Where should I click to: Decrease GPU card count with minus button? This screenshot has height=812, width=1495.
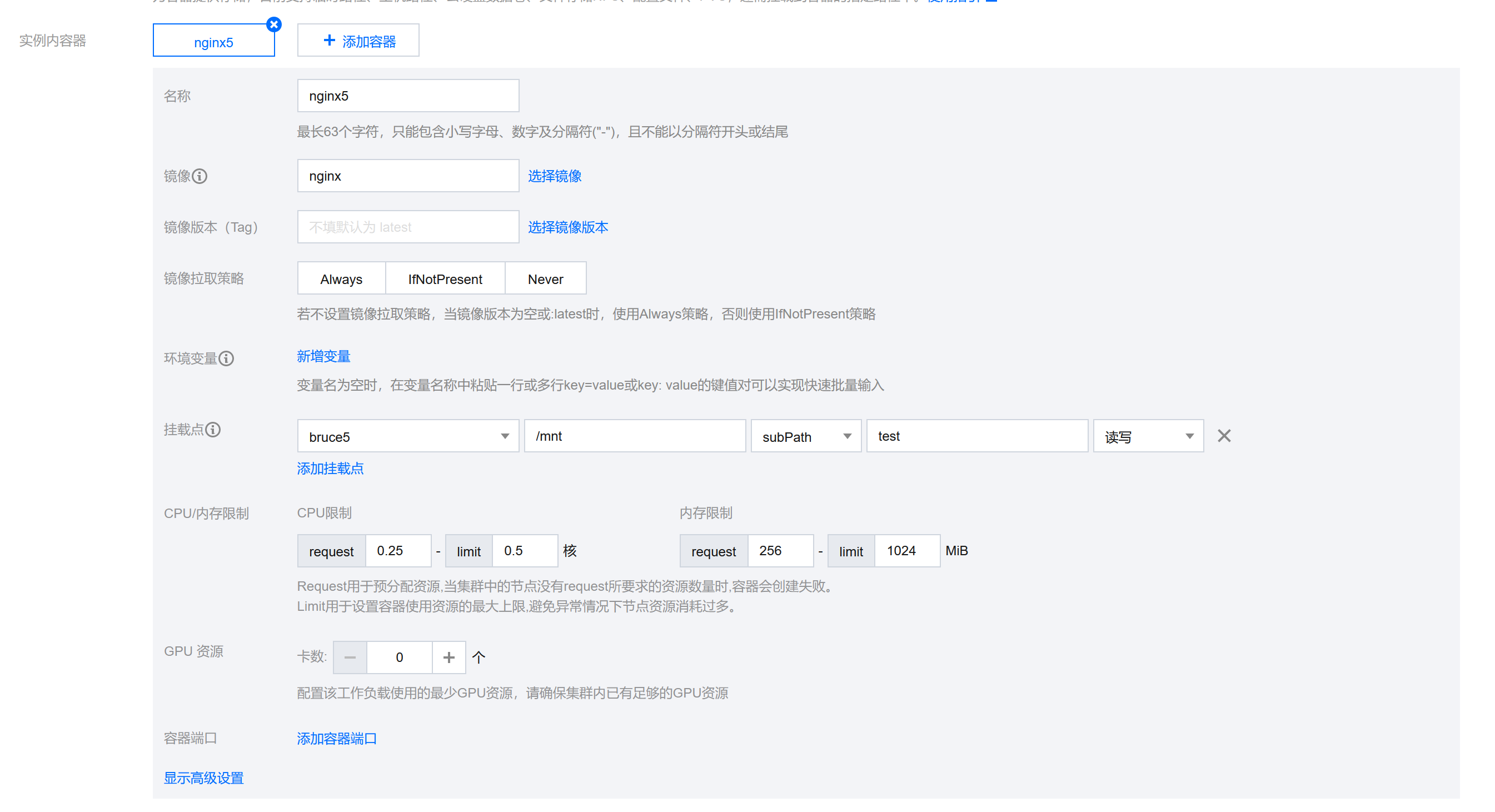350,657
